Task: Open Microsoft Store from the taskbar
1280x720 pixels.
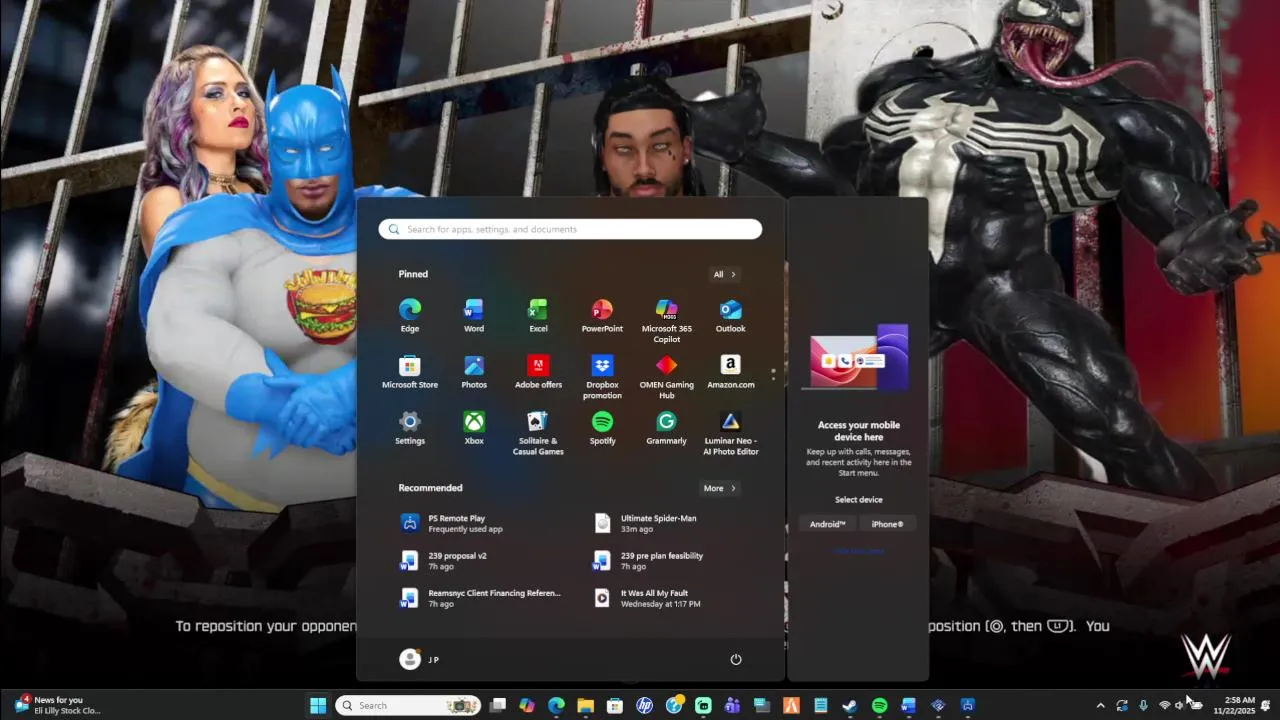Action: (615, 706)
